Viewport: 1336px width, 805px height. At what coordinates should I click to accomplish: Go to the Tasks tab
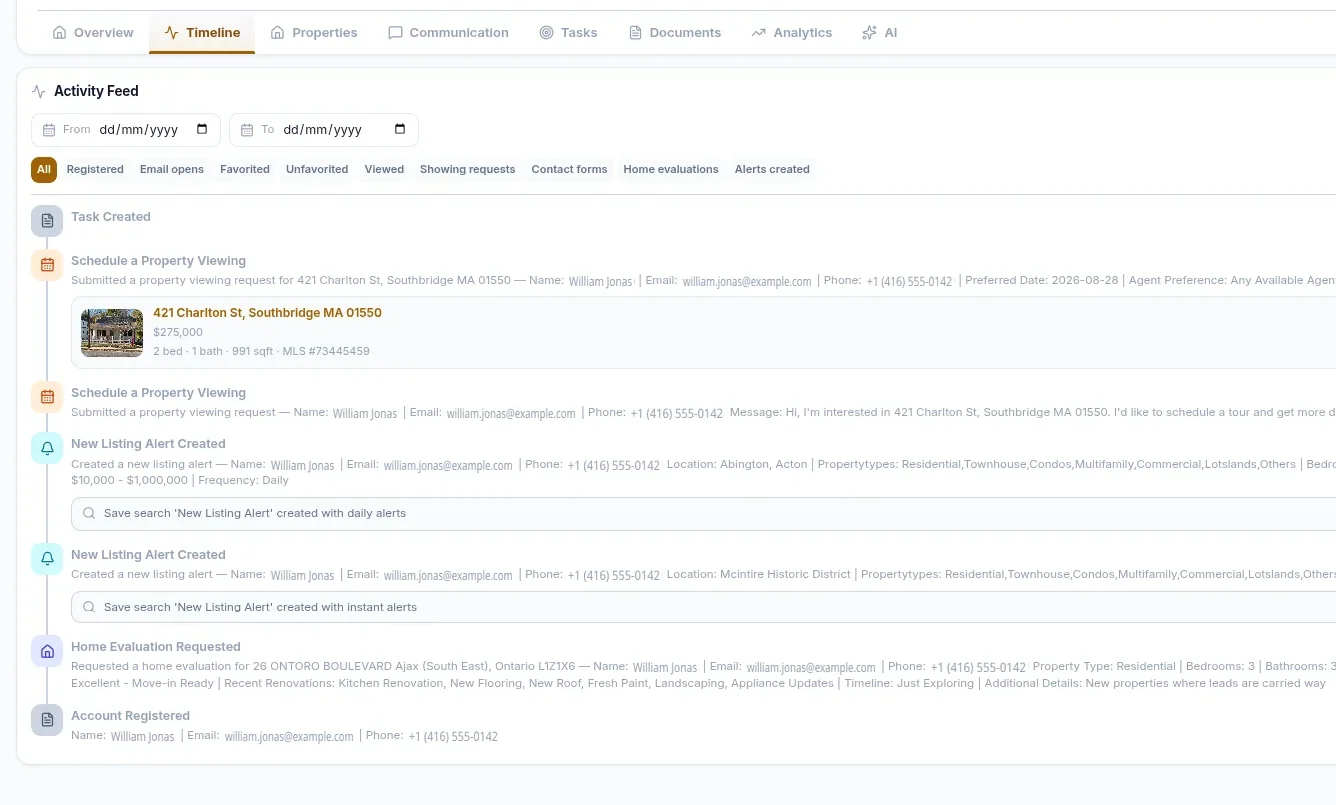tap(568, 33)
